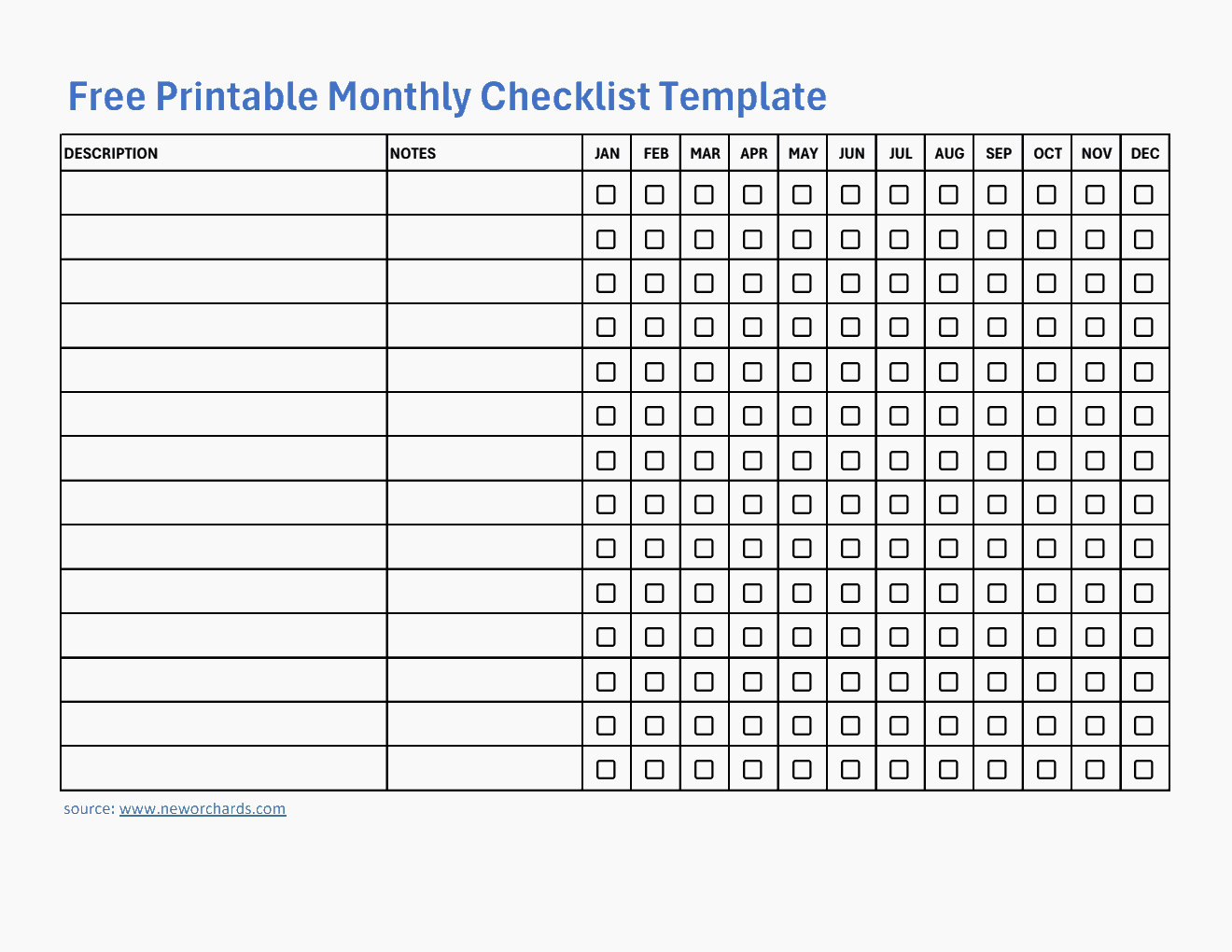Check the APR box in the last row
The width and height of the screenshot is (1232, 952).
[x=752, y=769]
